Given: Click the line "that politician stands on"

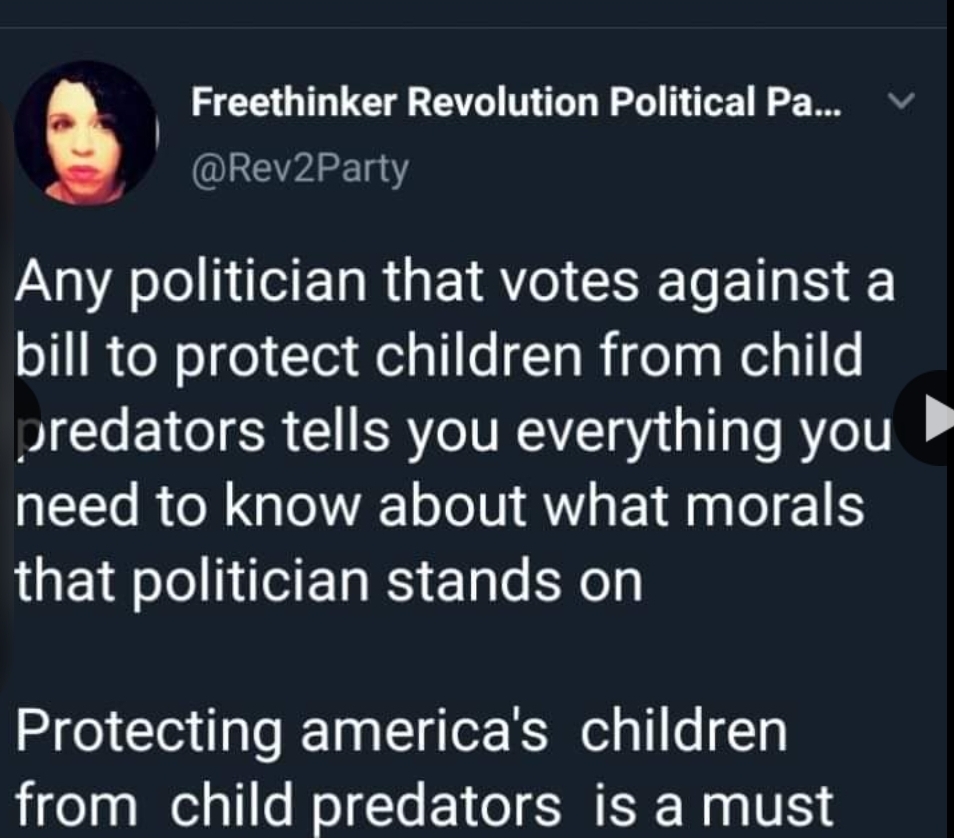Looking at the screenshot, I should click(x=329, y=580).
